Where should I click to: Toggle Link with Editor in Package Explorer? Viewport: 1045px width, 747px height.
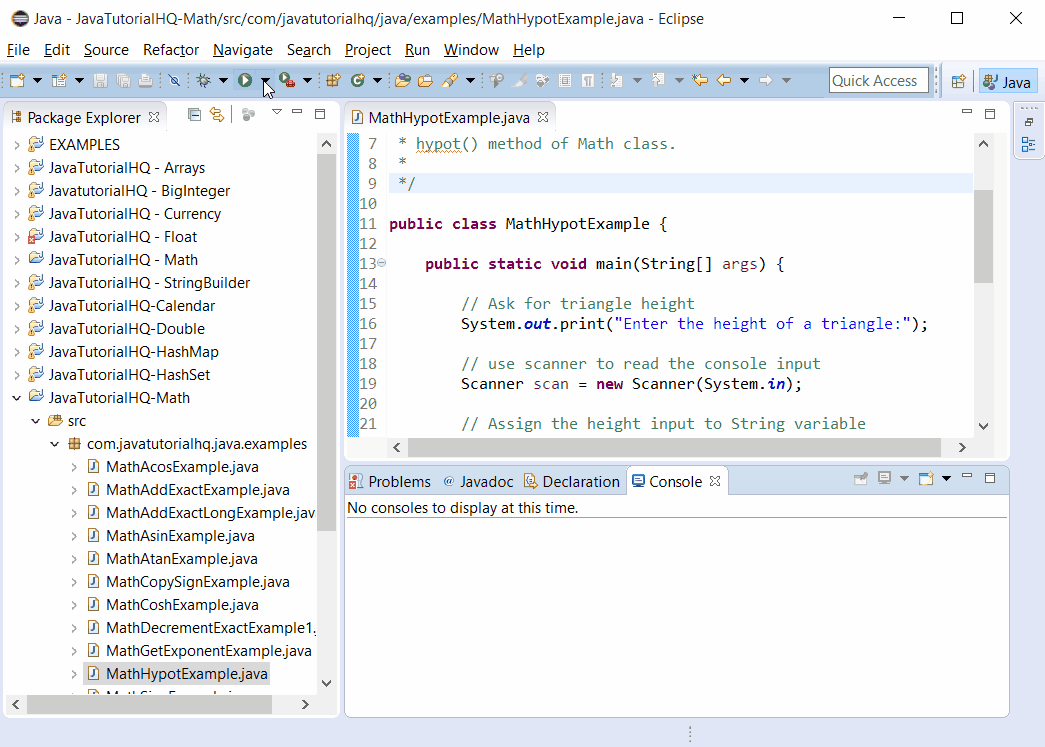click(217, 115)
